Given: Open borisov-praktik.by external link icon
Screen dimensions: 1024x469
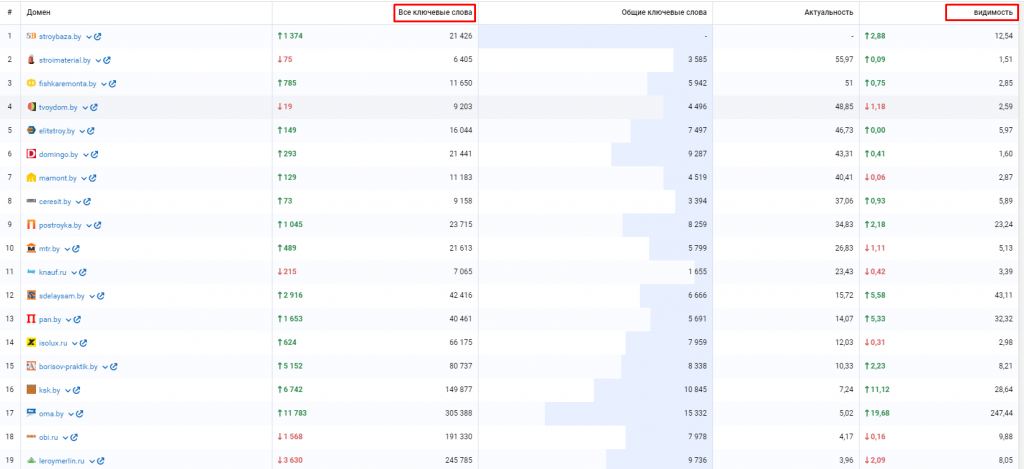Looking at the screenshot, I should [x=114, y=366].
